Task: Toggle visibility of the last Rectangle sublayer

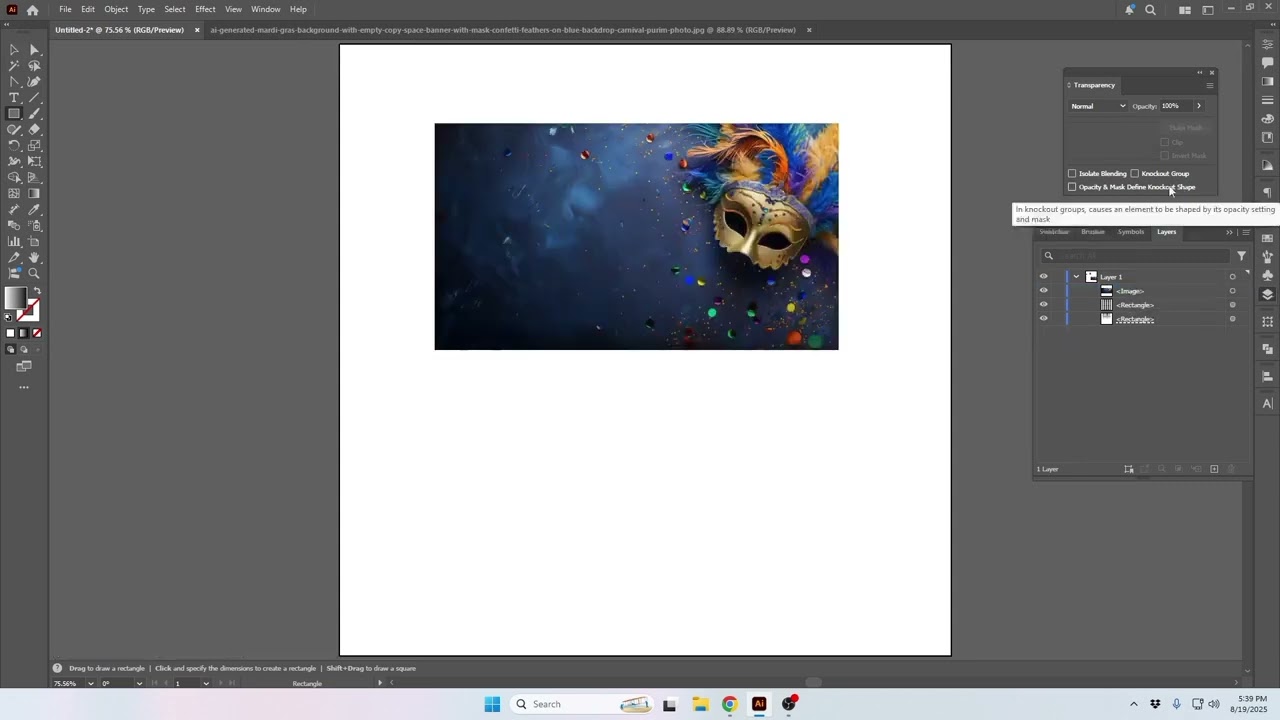Action: (1044, 319)
